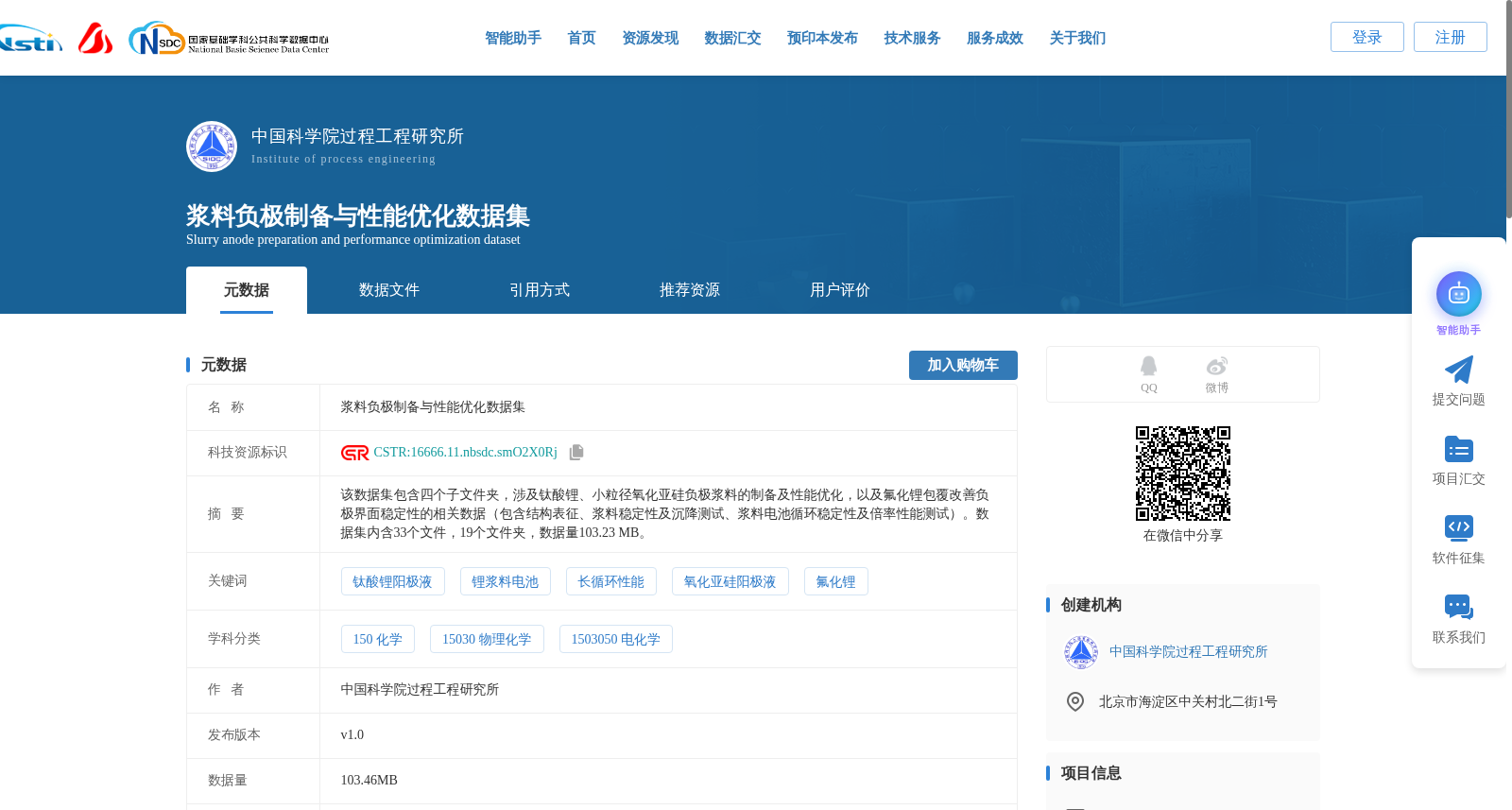Image resolution: width=1512 pixels, height=810 pixels.
Task: Click keyword tag 氧化亚硅阳极液
Action: pos(730,581)
